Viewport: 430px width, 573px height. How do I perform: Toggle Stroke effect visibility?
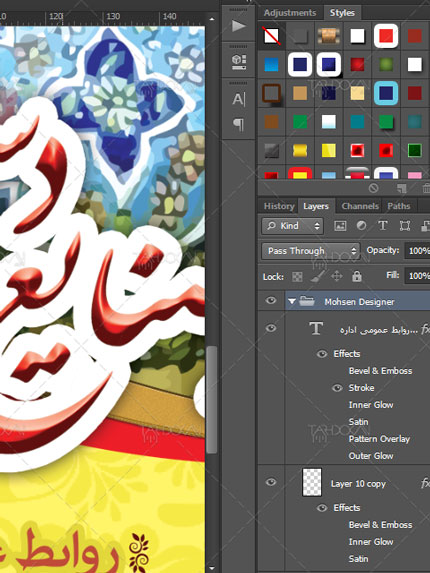click(337, 388)
